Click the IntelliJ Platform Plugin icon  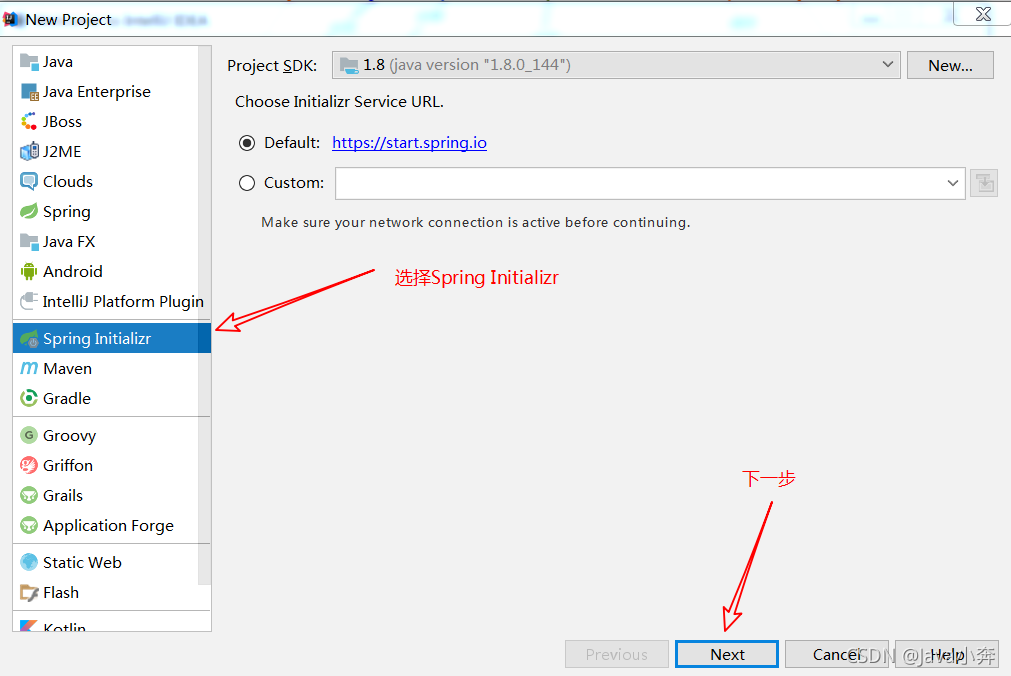(x=29, y=301)
